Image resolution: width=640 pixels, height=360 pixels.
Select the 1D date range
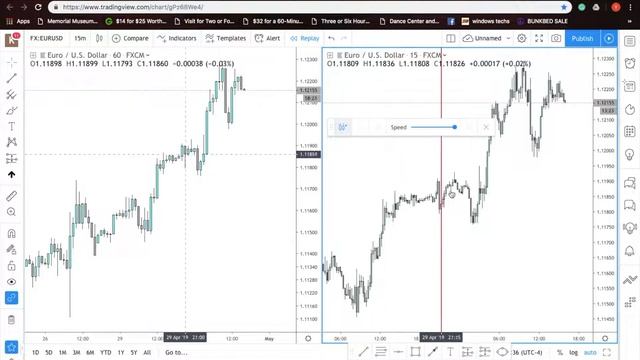coord(36,352)
